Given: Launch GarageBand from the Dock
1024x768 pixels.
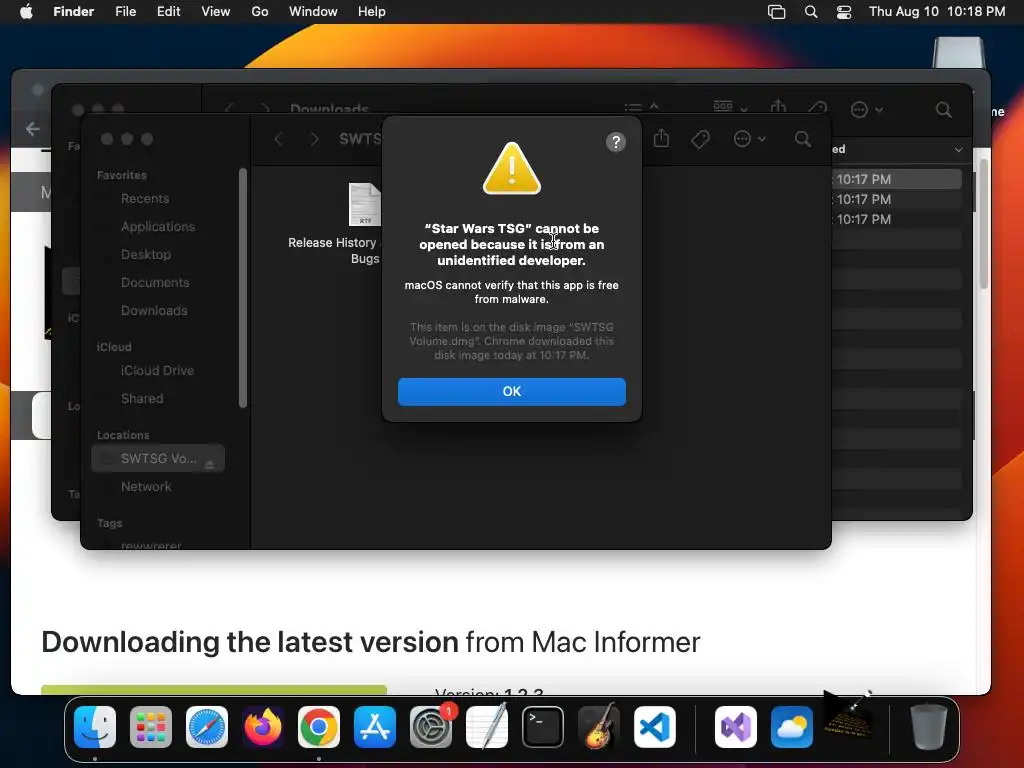Looking at the screenshot, I should (x=599, y=727).
